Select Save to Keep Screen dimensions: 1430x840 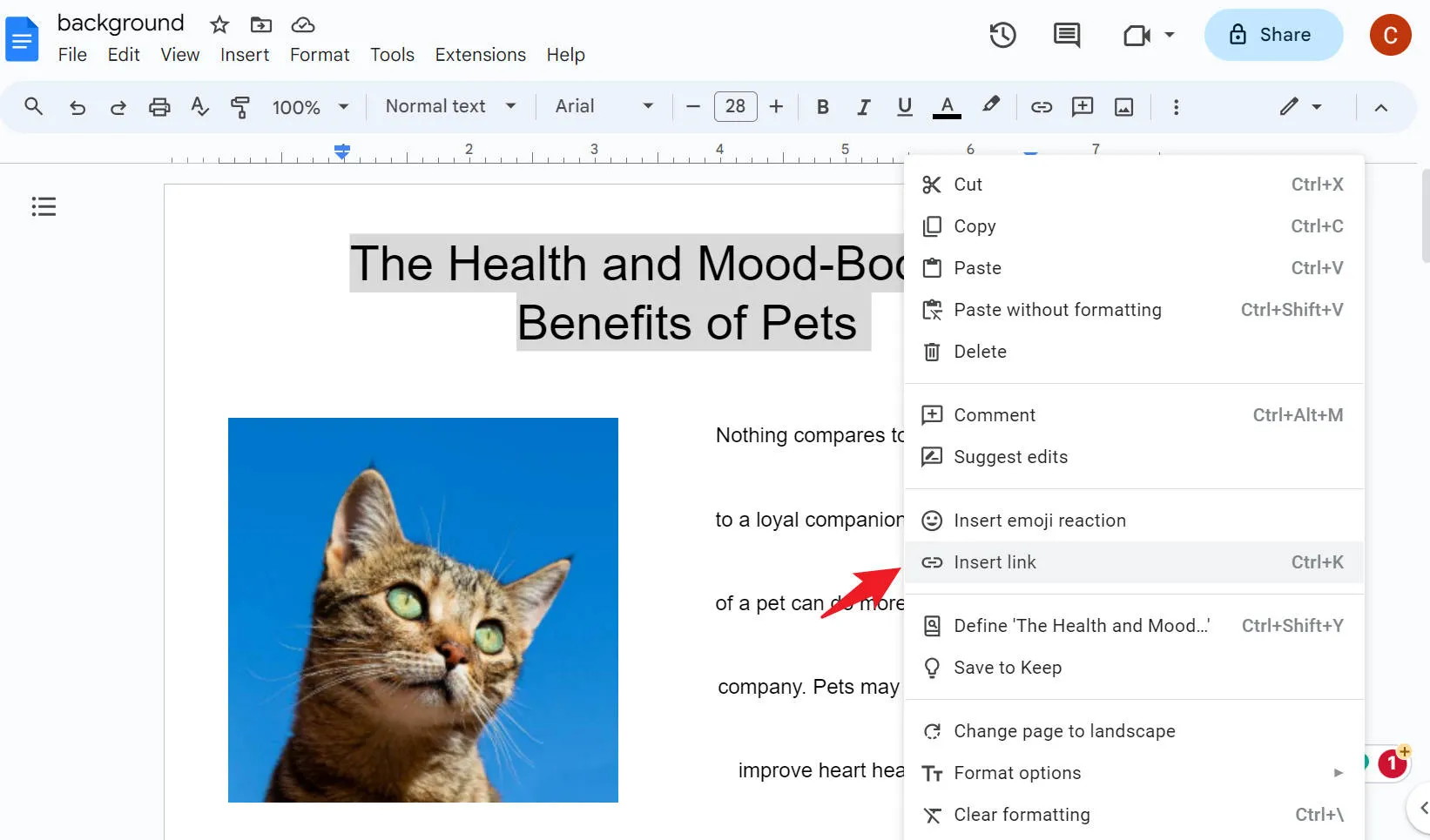1008,667
